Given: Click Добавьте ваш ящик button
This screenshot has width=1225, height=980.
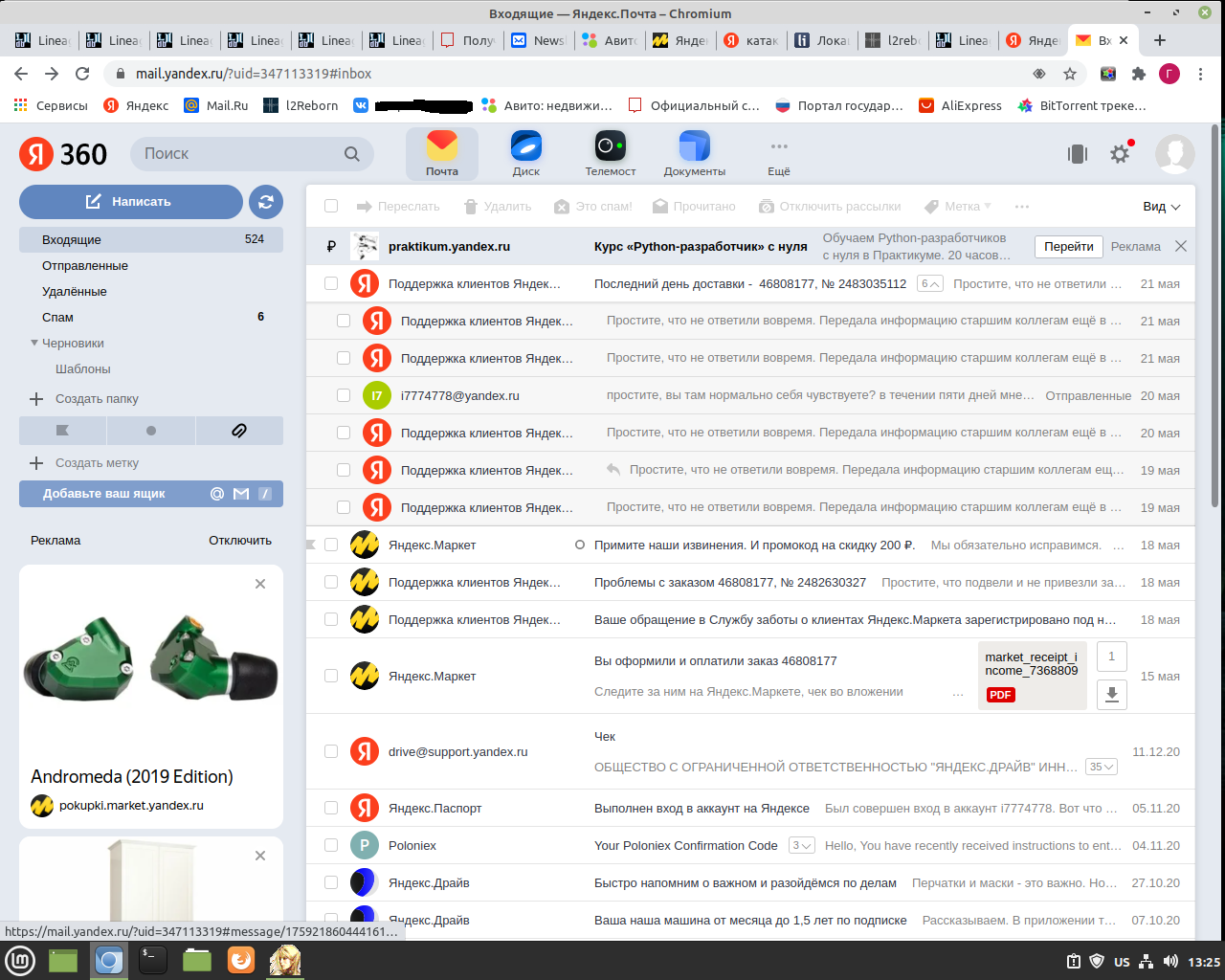Looking at the screenshot, I should [x=151, y=494].
